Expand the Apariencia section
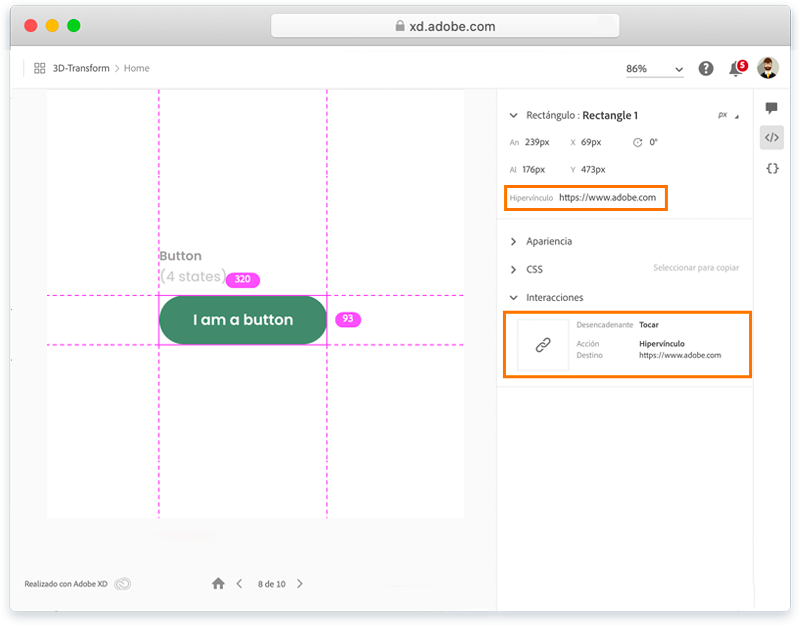 (514, 242)
